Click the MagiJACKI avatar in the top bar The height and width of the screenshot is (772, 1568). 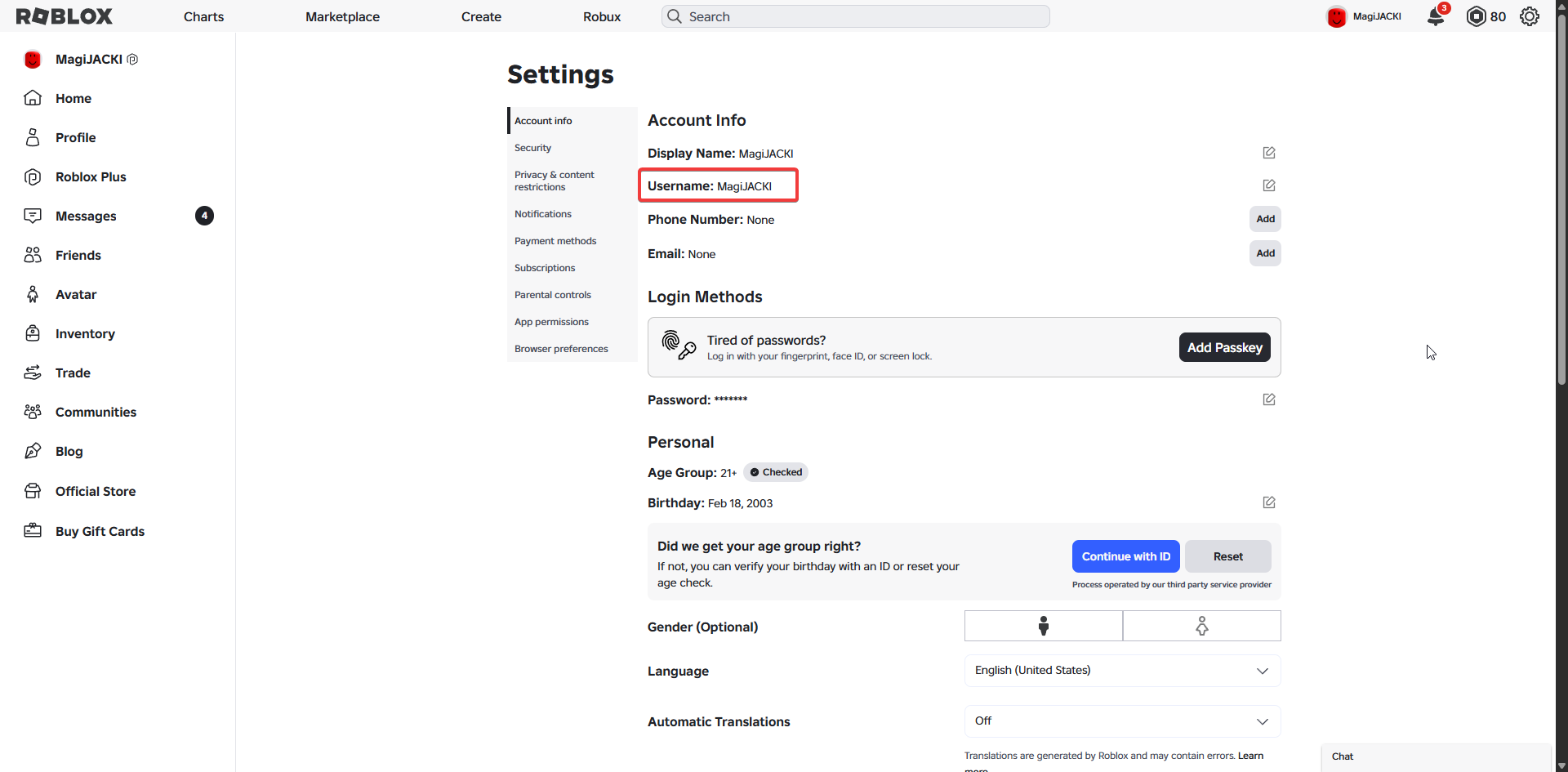[1336, 16]
